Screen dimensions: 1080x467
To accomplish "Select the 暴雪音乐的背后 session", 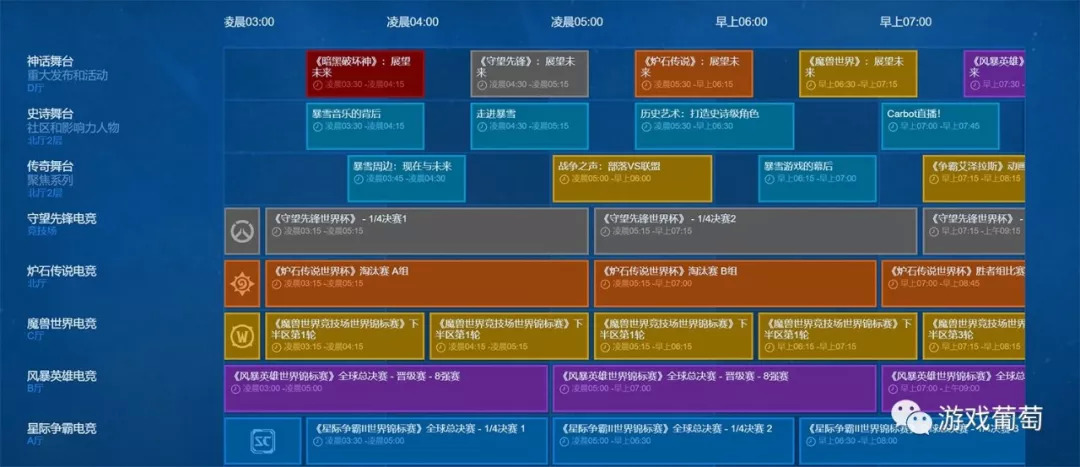I will (365, 126).
